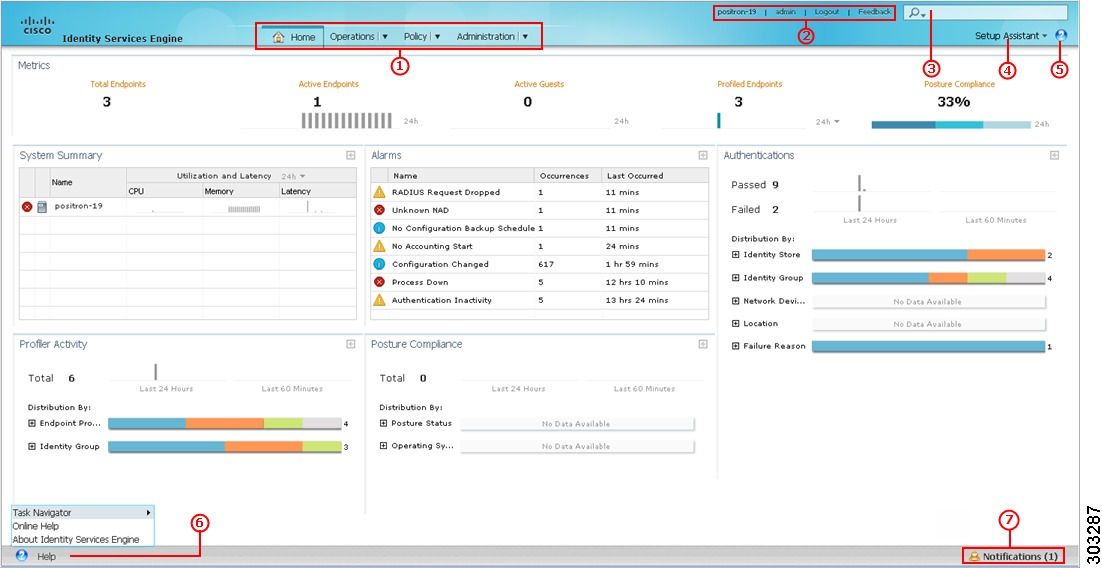The width and height of the screenshot is (1102, 568).
Task: Maximize the Profiler Activity panel
Action: [x=350, y=344]
